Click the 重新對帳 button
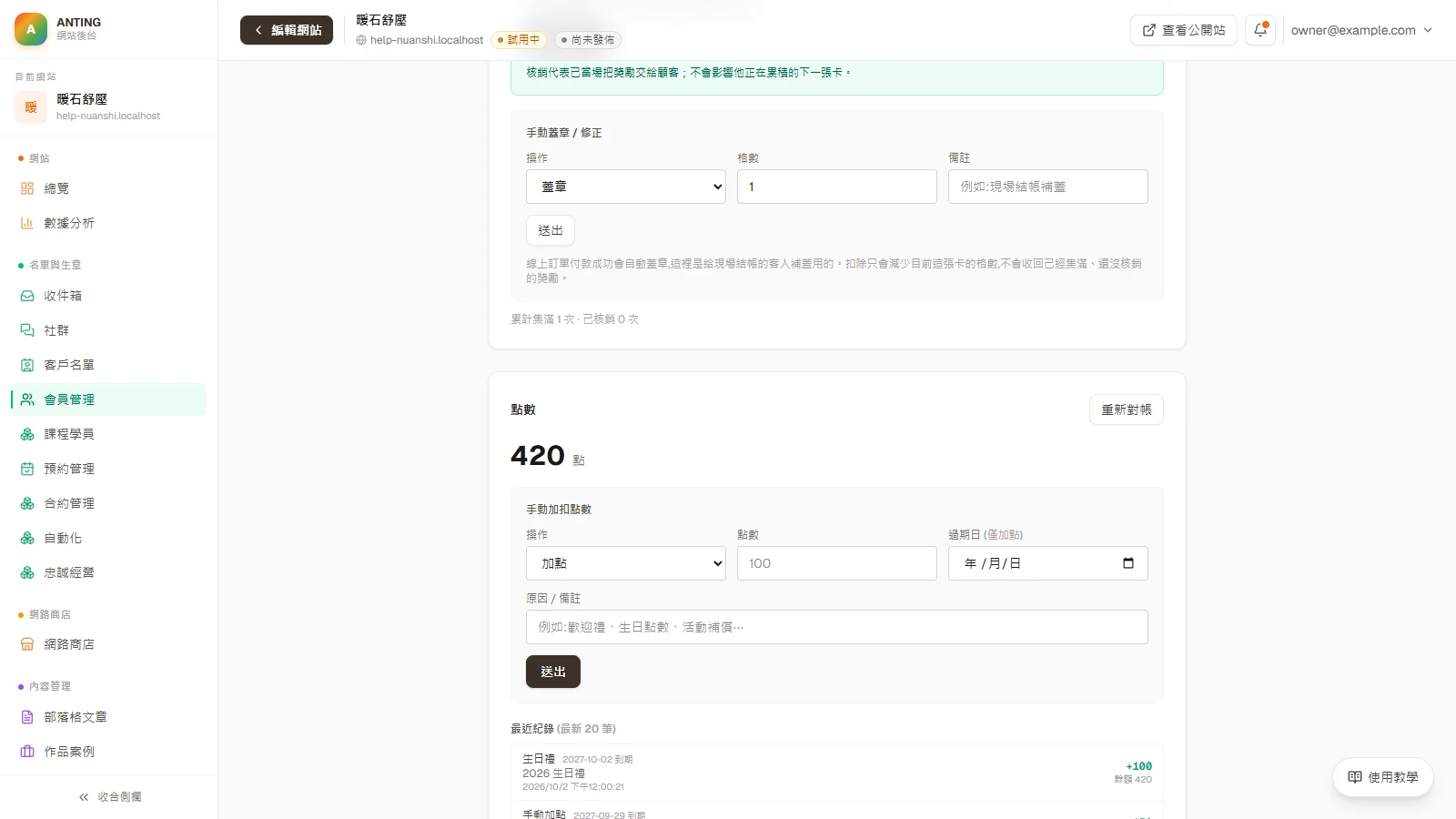Image resolution: width=1456 pixels, height=819 pixels. click(x=1127, y=409)
